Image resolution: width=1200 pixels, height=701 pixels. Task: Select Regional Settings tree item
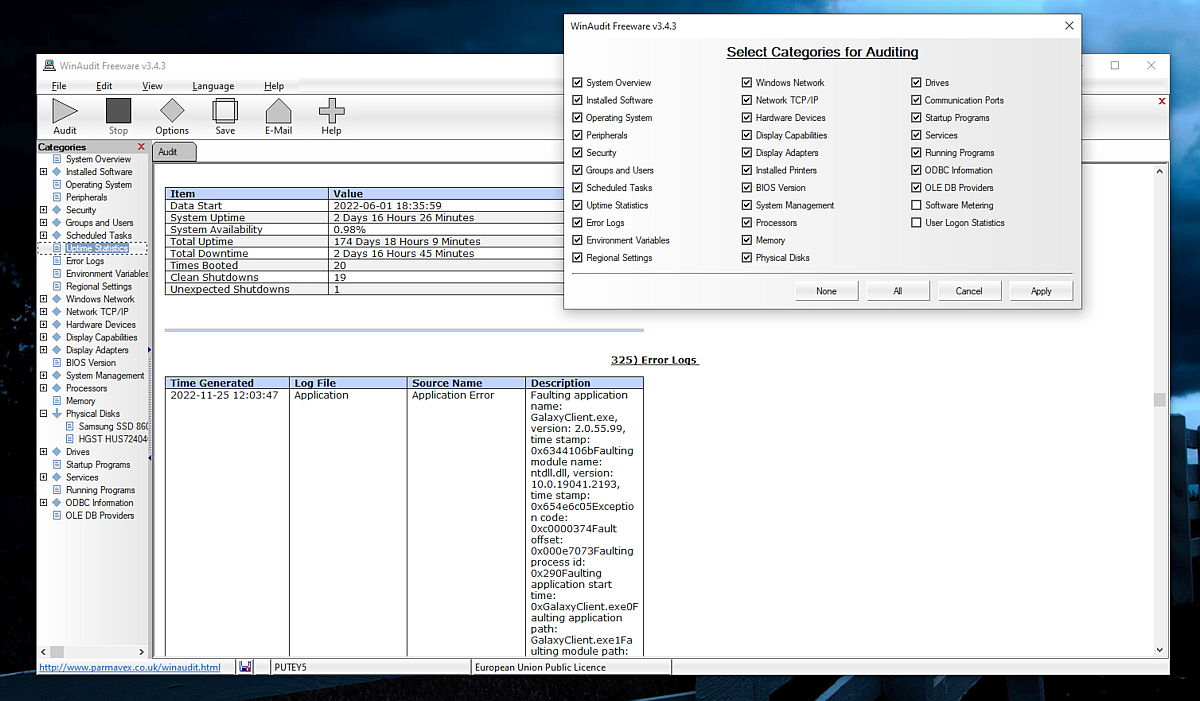click(98, 287)
